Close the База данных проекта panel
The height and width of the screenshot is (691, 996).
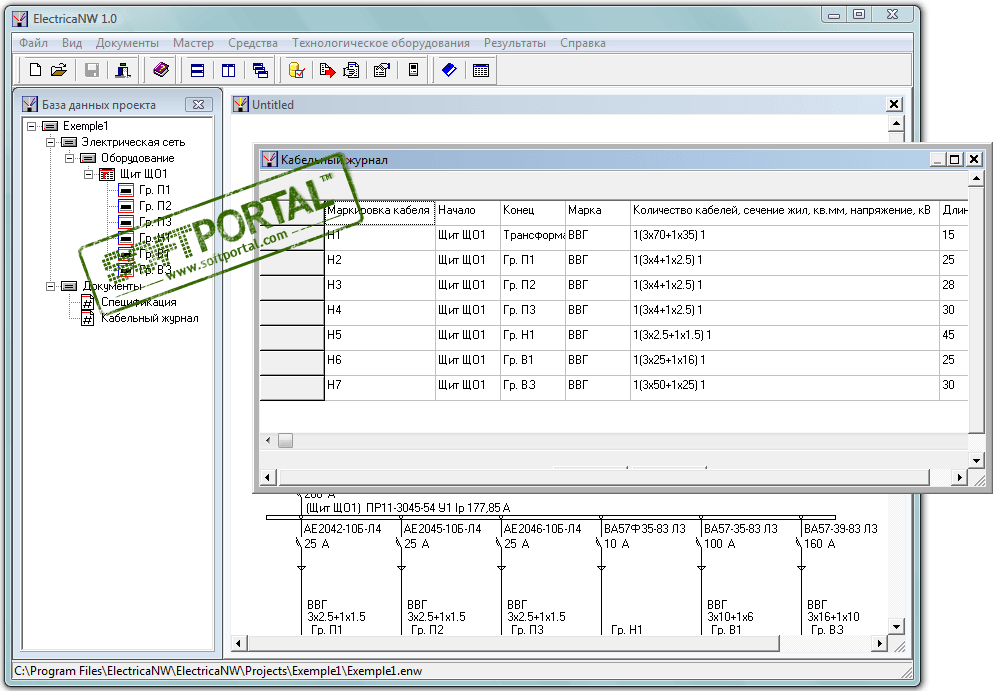coord(198,105)
